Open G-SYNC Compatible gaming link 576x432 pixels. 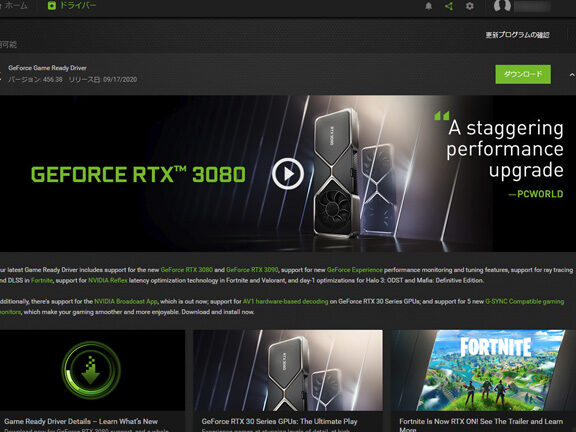coord(525,301)
